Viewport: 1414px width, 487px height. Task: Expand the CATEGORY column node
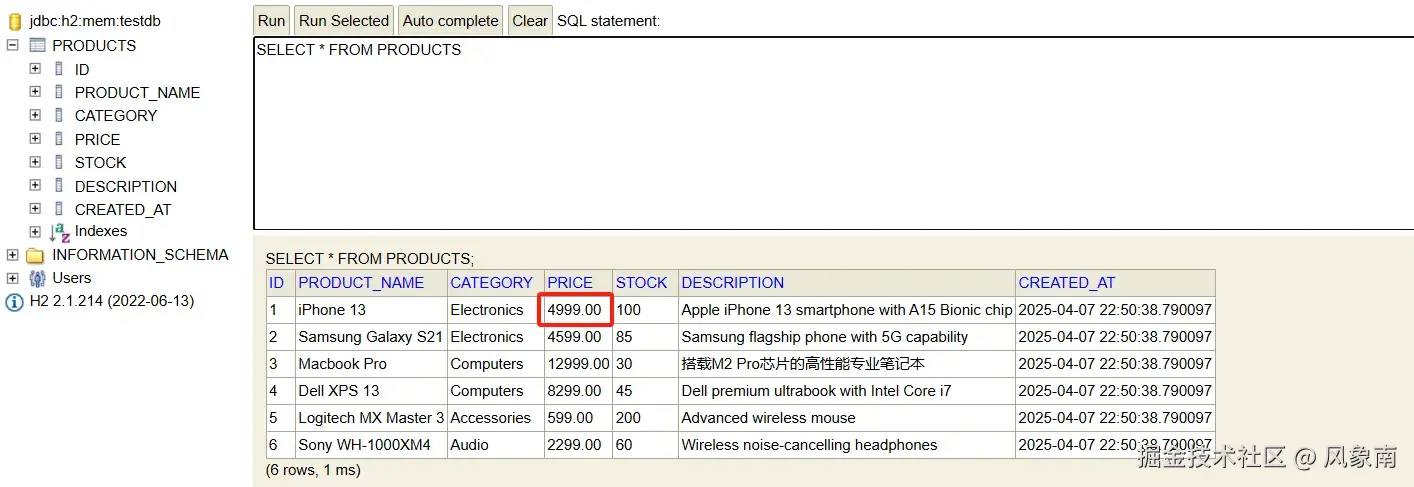tap(35, 115)
